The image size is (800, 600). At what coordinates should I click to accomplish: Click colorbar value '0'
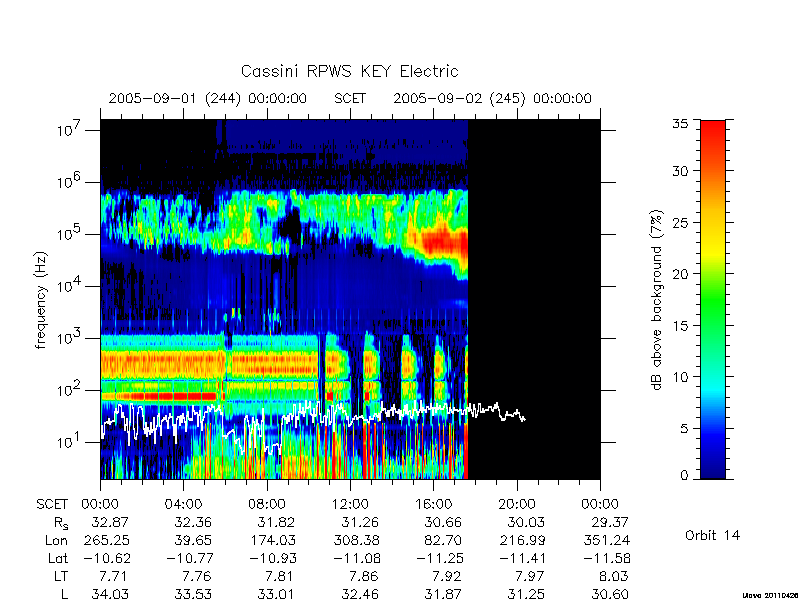coord(684,476)
